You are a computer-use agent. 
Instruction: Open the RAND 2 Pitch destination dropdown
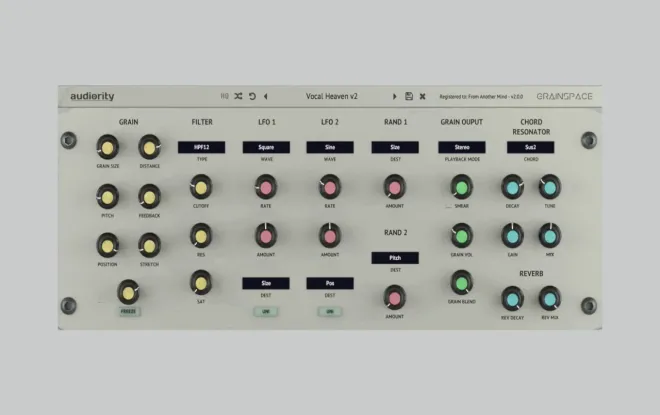pos(395,258)
